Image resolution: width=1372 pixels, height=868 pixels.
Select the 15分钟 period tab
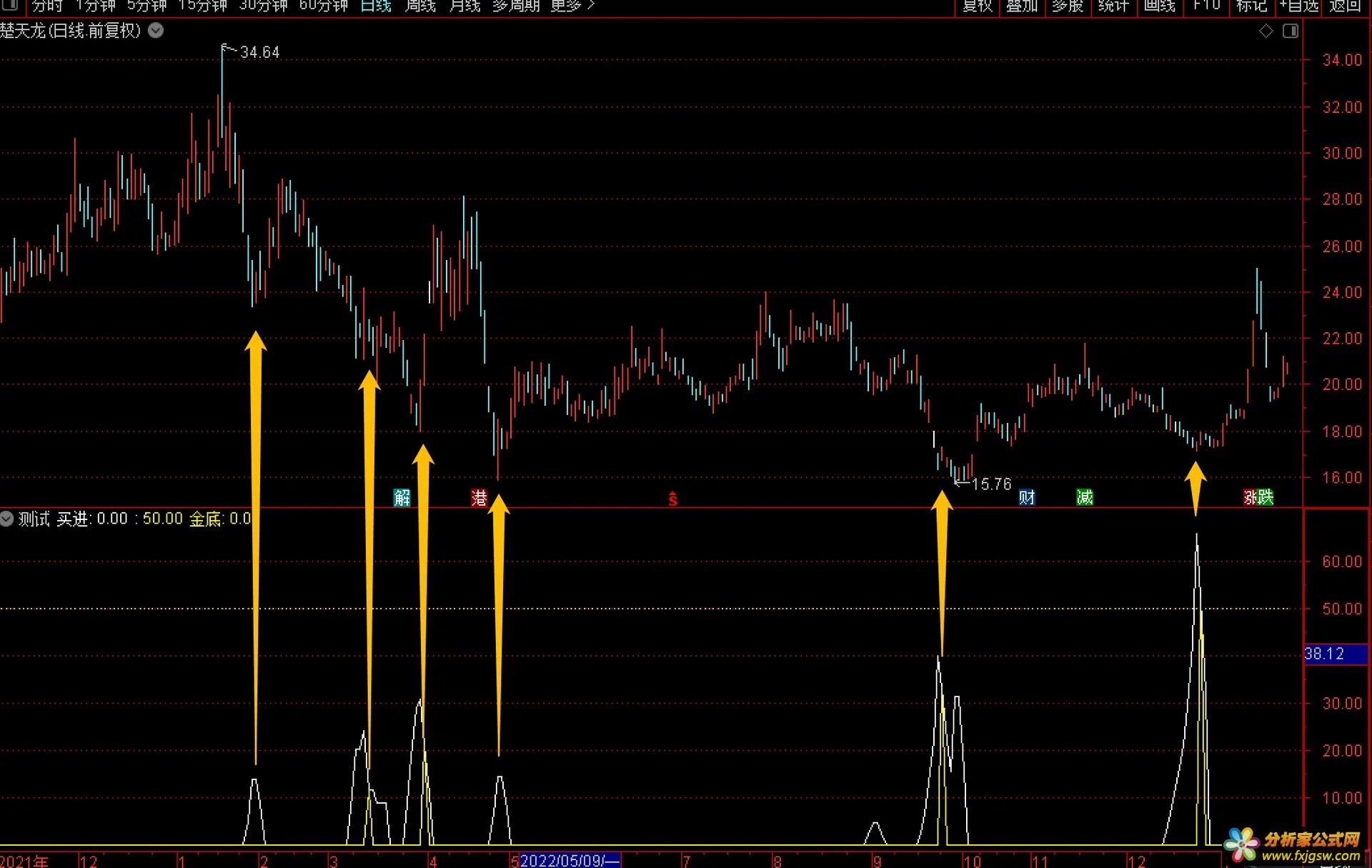click(202, 6)
